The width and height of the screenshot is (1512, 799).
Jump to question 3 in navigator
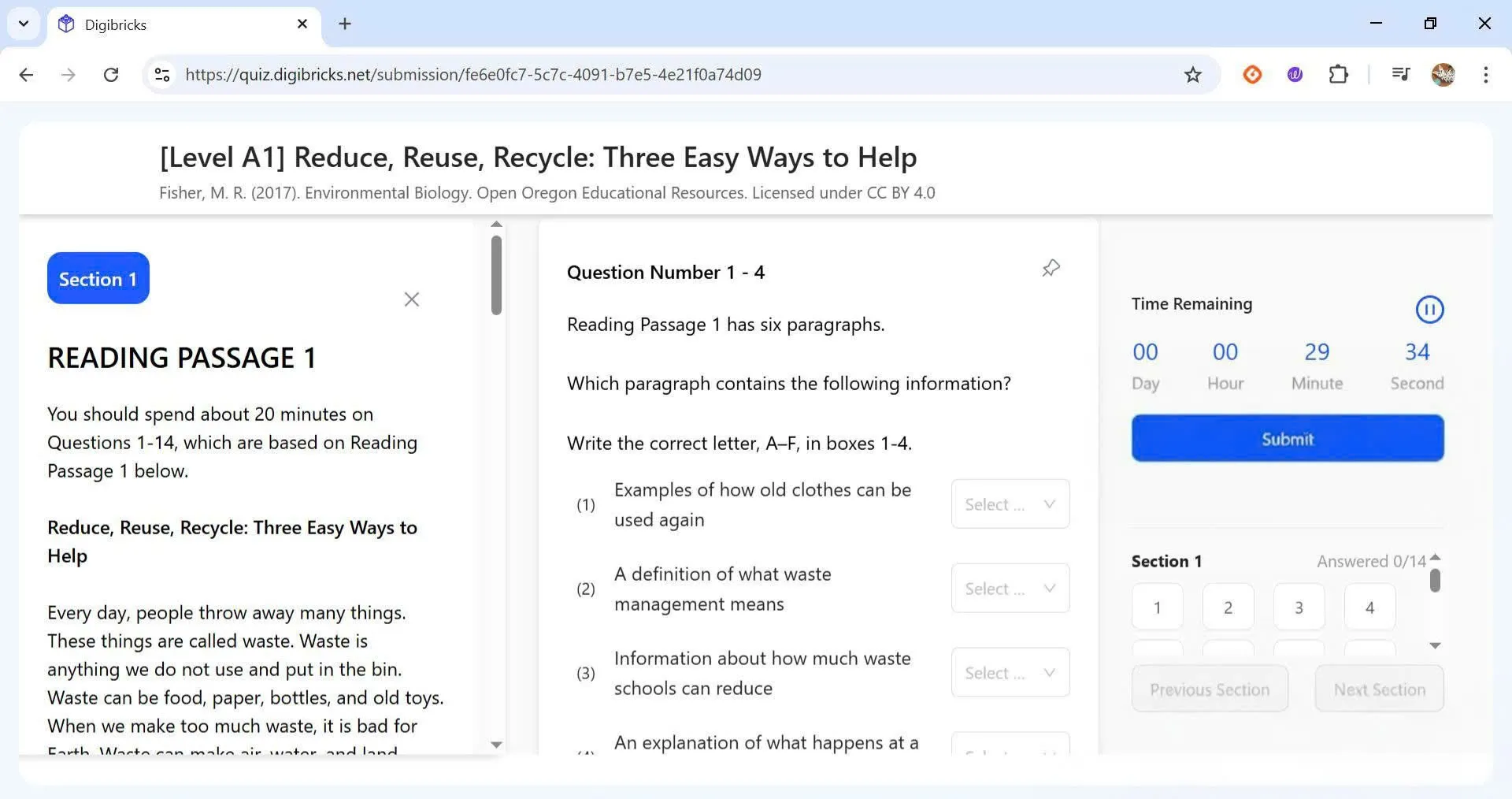[1299, 608]
